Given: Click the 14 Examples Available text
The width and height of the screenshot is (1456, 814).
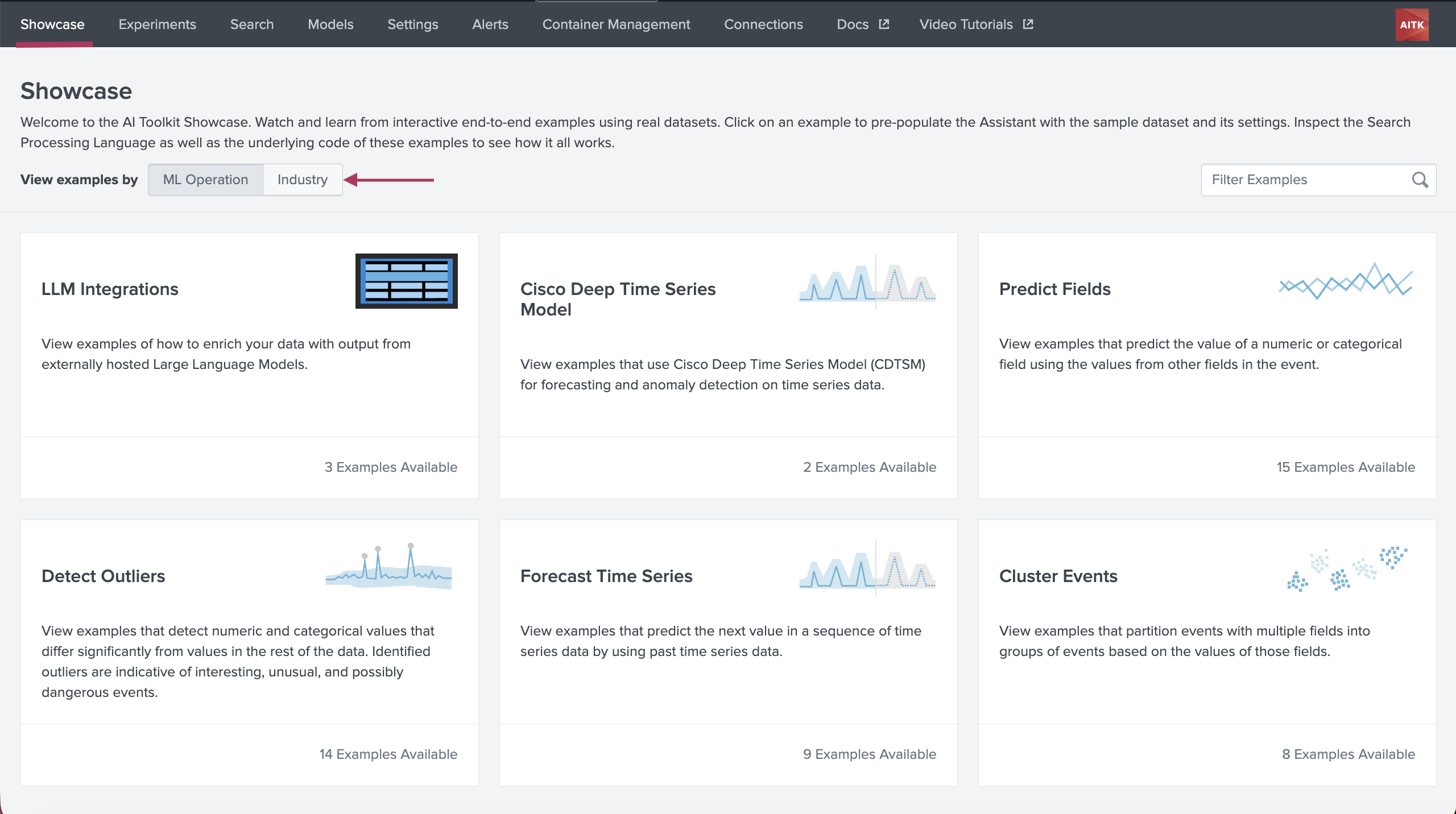Looking at the screenshot, I should tap(388, 754).
